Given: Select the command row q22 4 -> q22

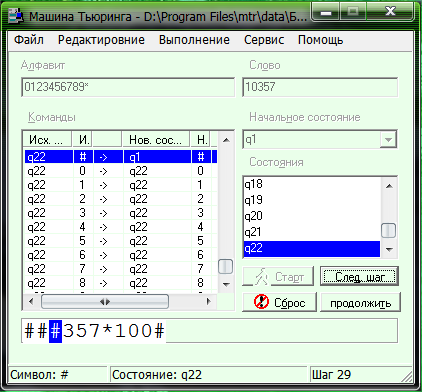Looking at the screenshot, I should 120,227.
